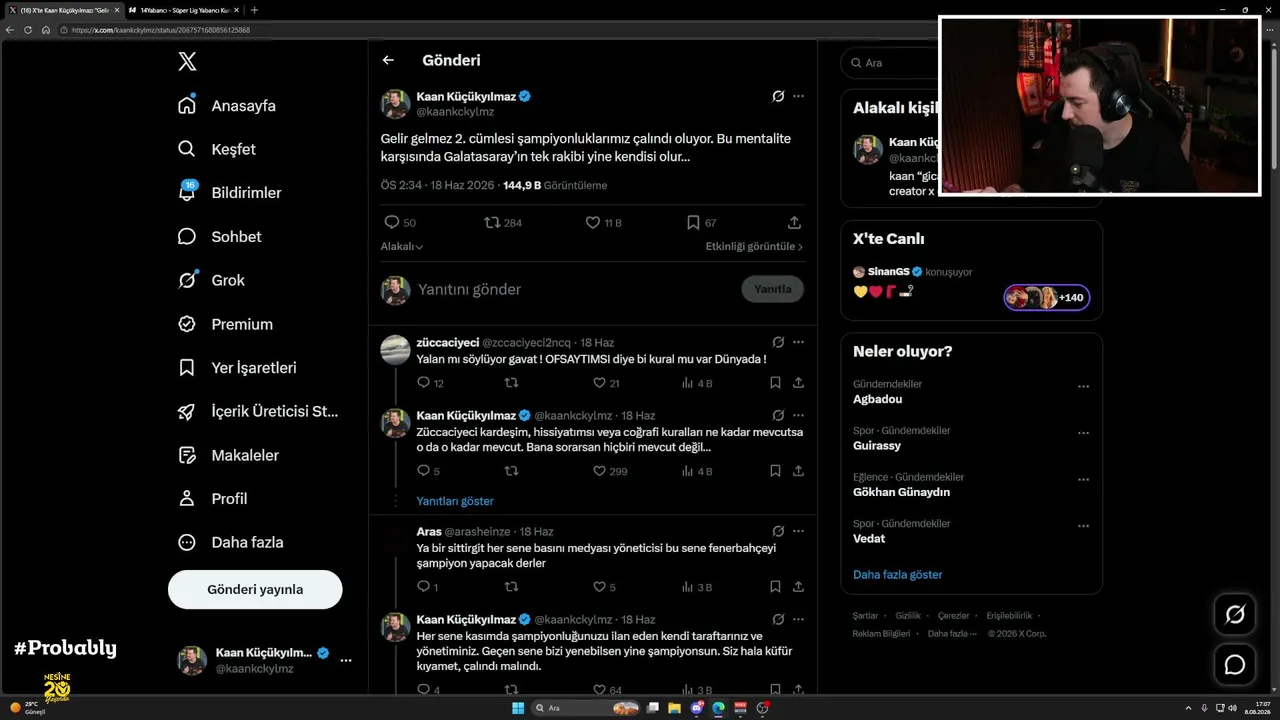
Task: Open Yer İşaretleri in the sidebar
Action: [x=237, y=368]
